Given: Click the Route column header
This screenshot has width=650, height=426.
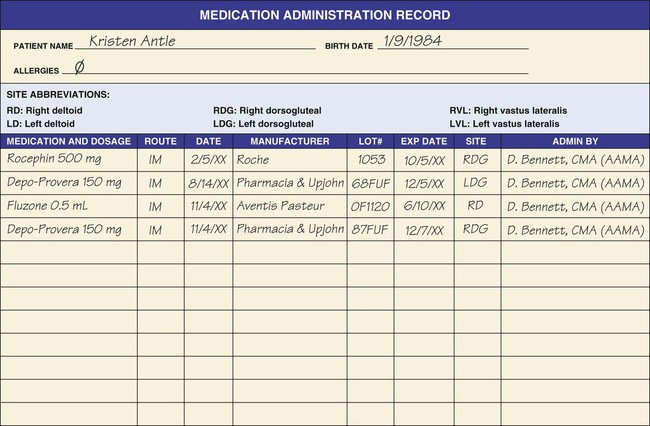Looking at the screenshot, I should coord(160,142).
